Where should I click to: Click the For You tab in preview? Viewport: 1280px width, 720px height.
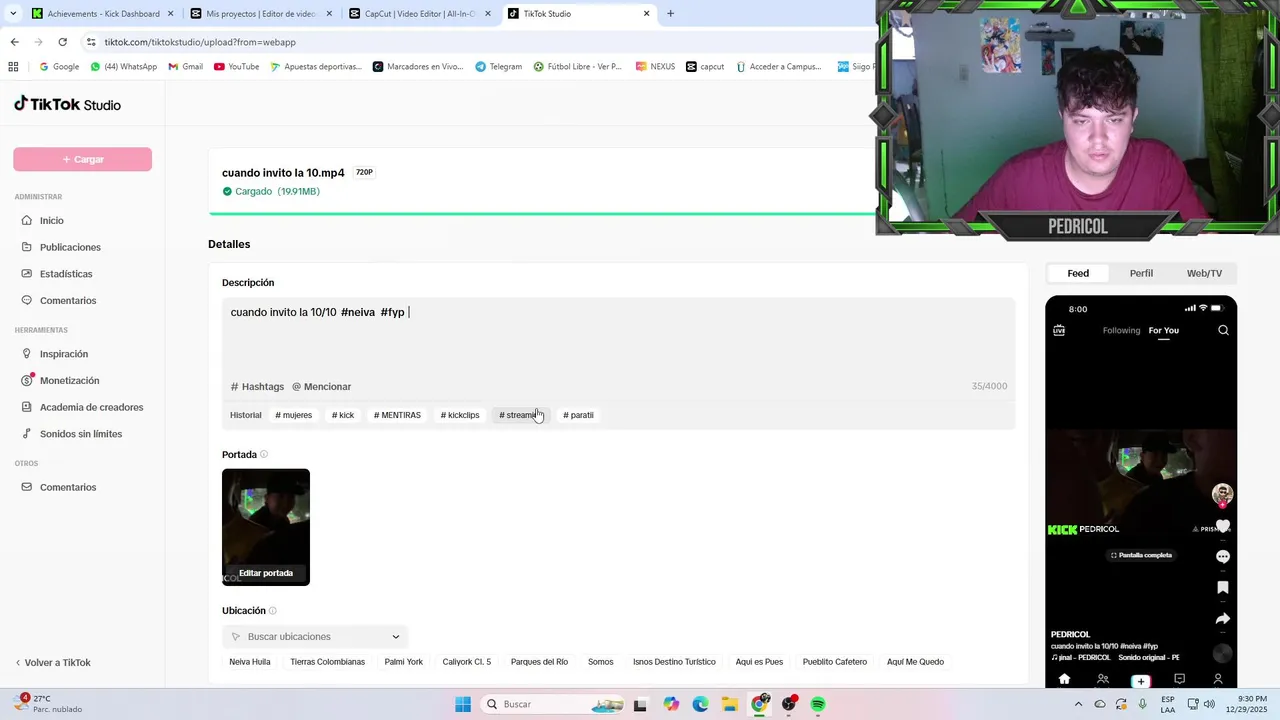coord(1163,330)
